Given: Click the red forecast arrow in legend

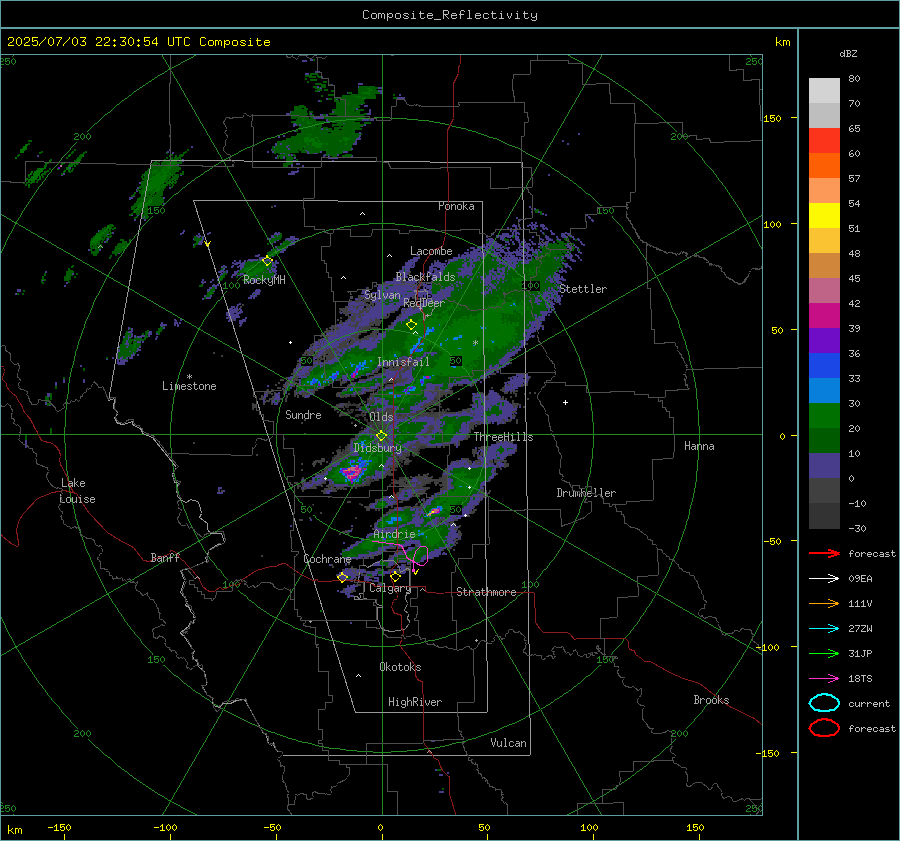Looking at the screenshot, I should pos(824,553).
